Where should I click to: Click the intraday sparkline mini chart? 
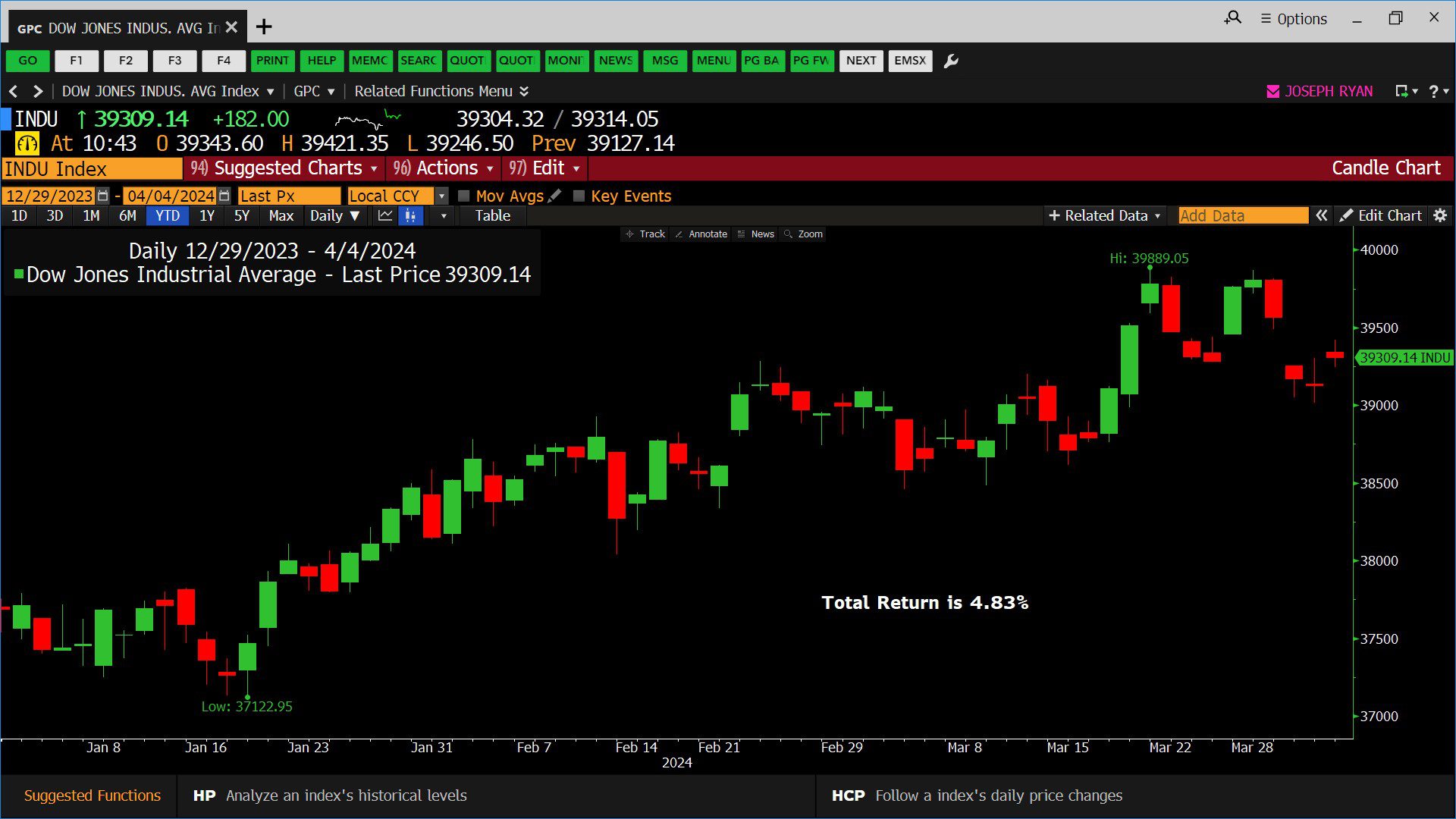coord(369,119)
